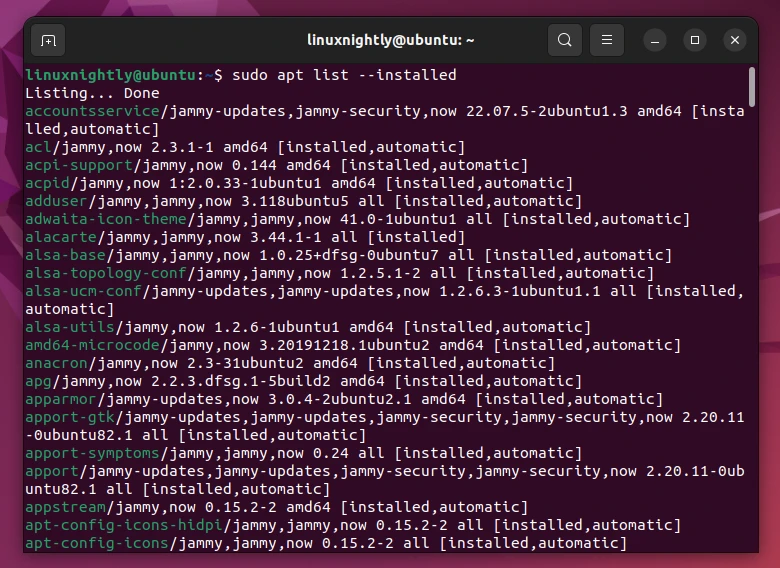Click the 'Listing... Done' line
Viewport: 780px width, 568px height.
click(x=93, y=93)
